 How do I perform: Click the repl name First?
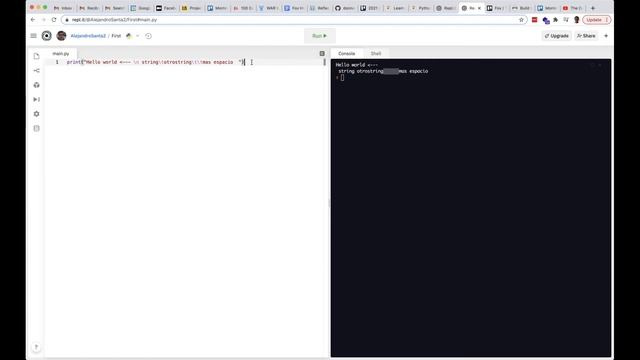[116, 36]
